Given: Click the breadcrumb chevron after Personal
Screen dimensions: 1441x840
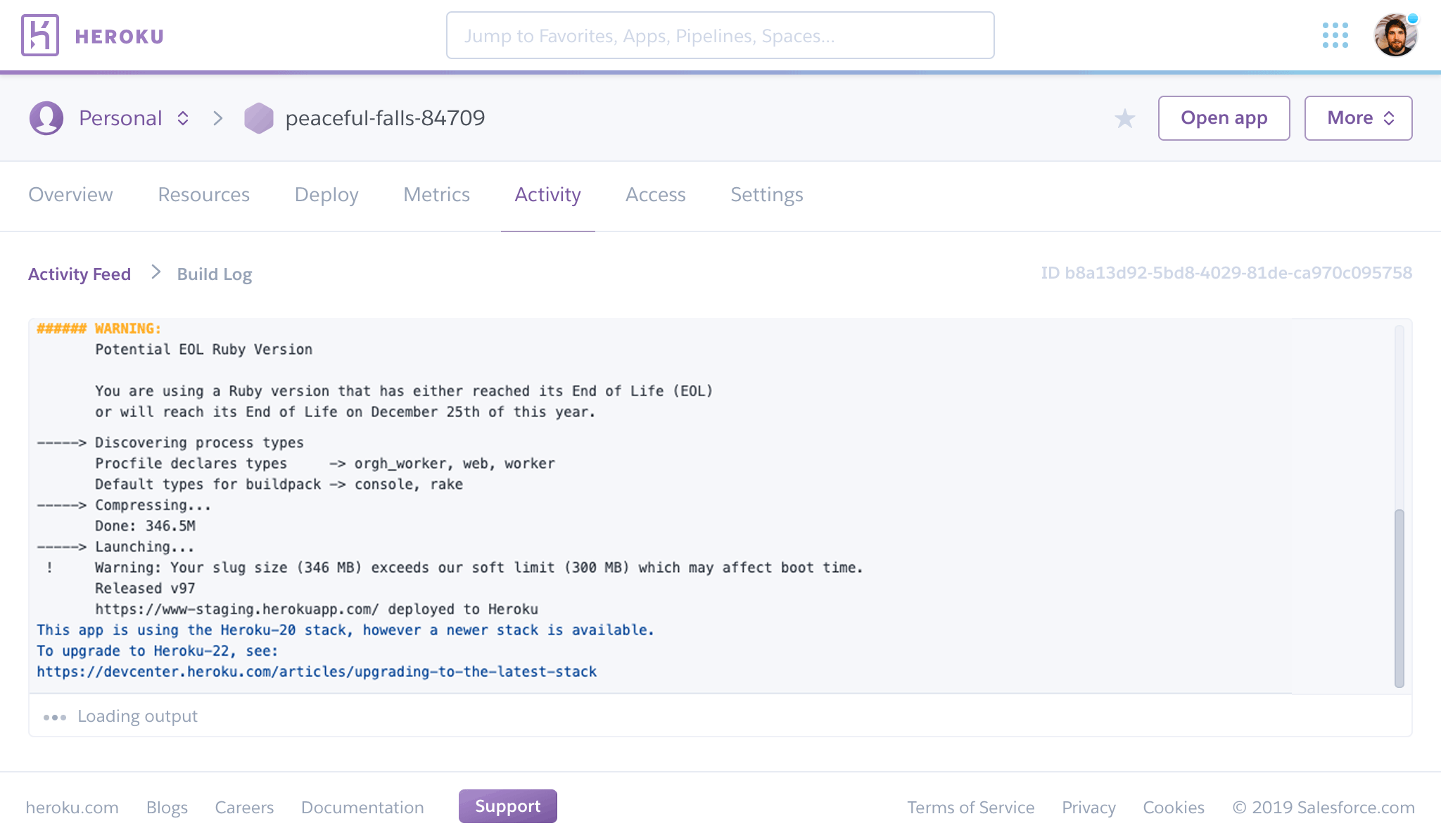Looking at the screenshot, I should [218, 118].
